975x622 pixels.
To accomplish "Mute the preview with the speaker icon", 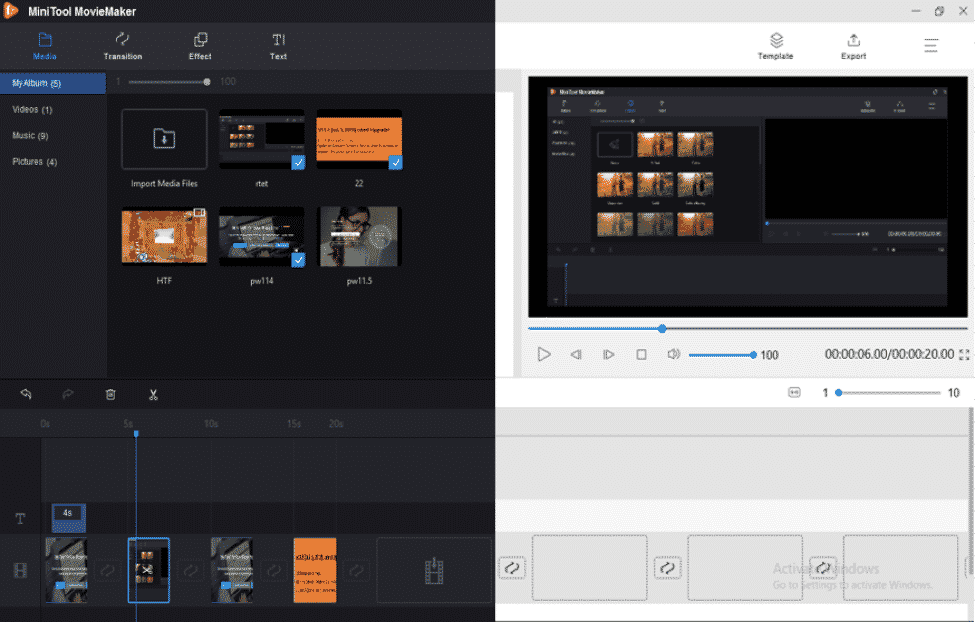I will pos(673,354).
